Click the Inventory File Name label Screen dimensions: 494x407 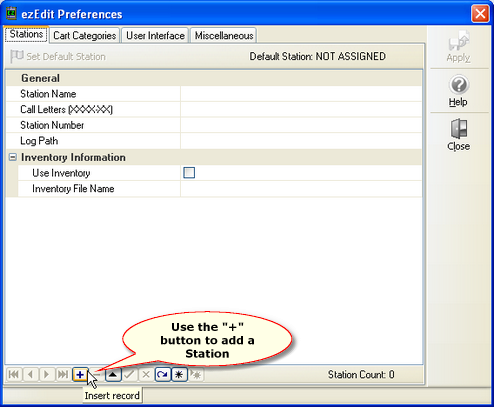(x=73, y=189)
